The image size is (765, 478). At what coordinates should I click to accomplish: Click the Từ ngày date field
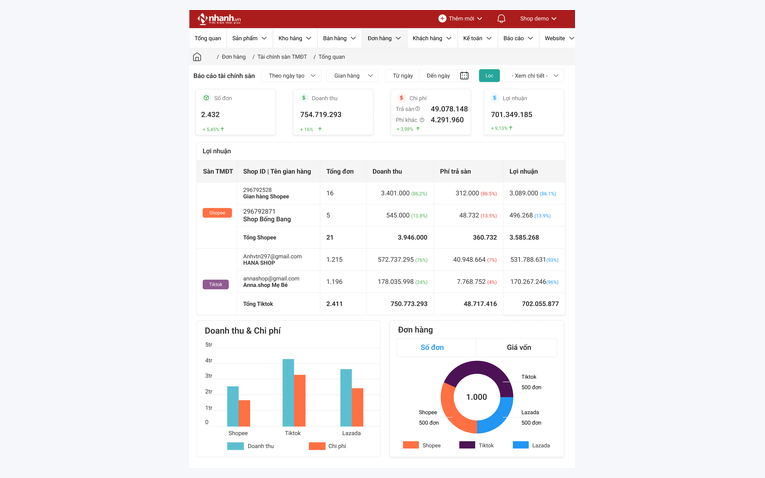tap(403, 76)
